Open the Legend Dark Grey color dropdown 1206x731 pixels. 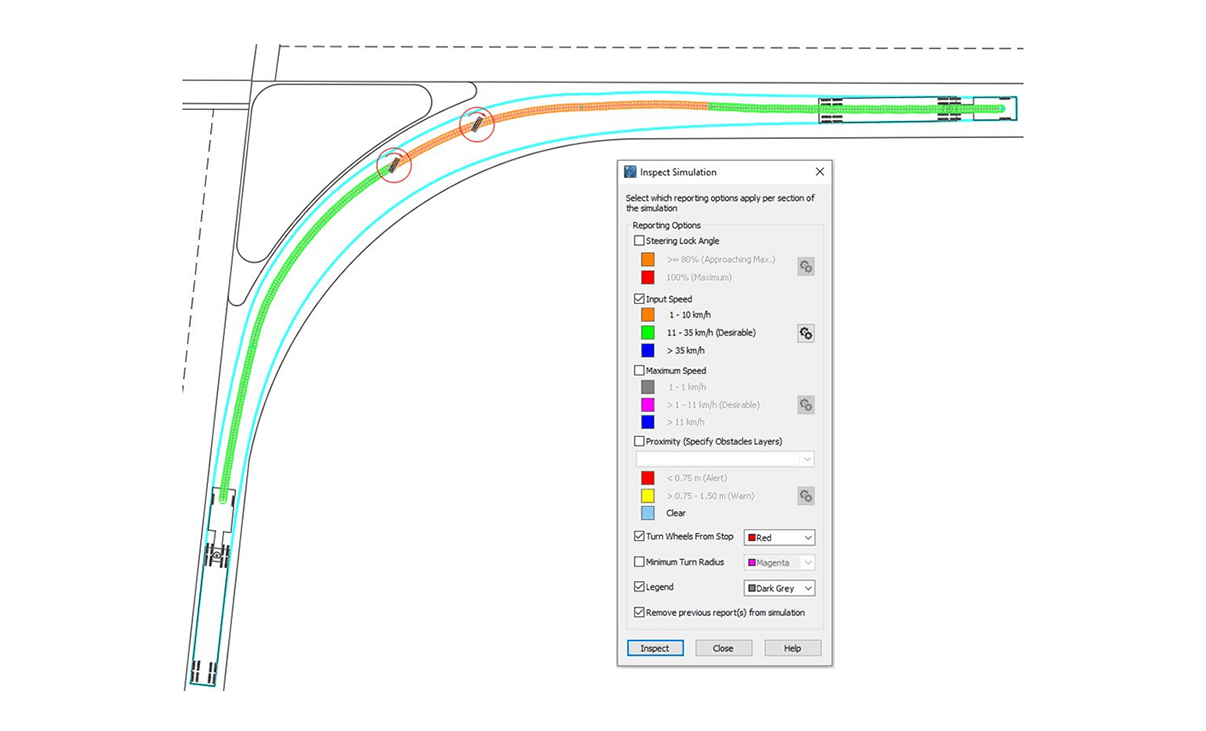(779, 588)
